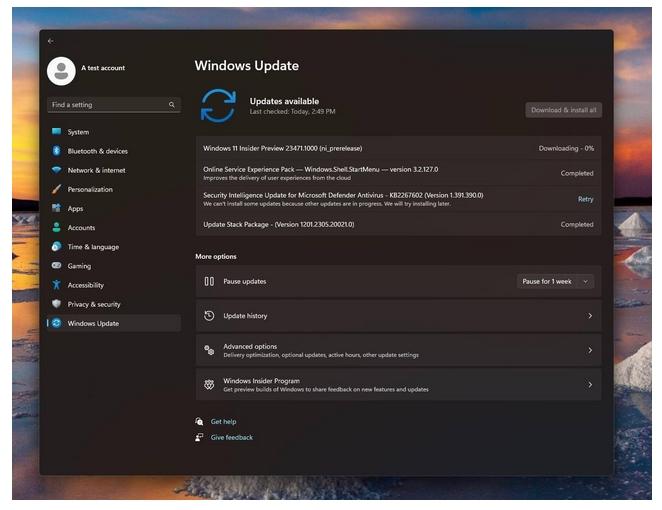Click the Windows Insider Program icon
662x510 pixels.
tap(209, 384)
